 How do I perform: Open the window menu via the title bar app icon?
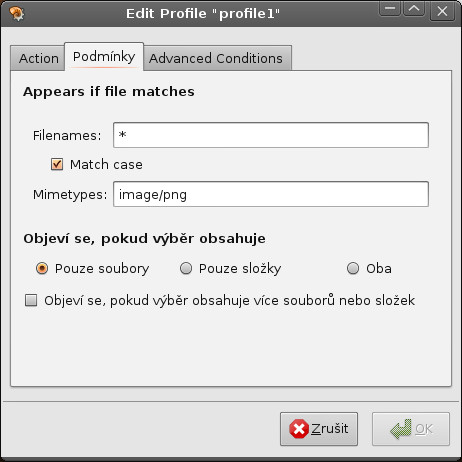click(16, 14)
